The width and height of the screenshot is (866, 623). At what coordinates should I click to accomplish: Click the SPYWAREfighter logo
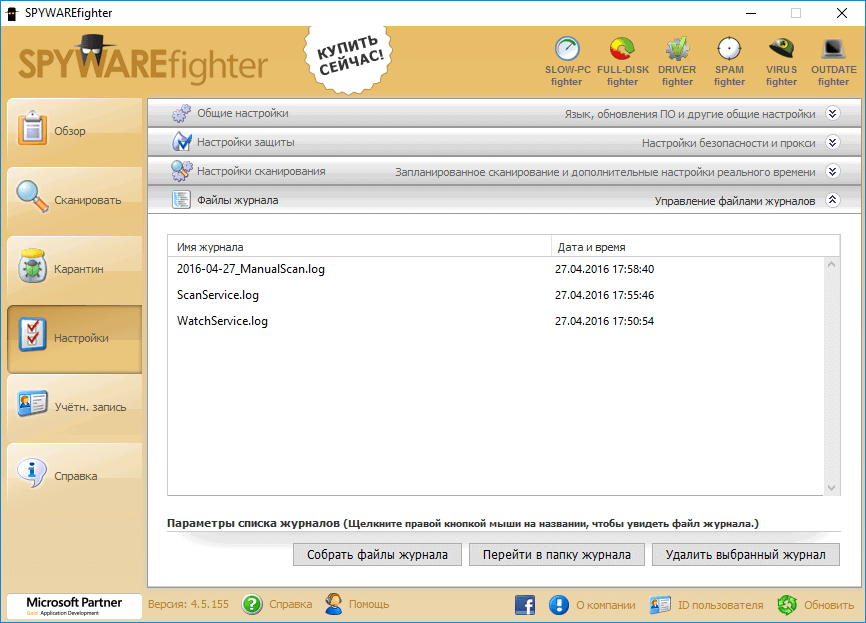[142, 62]
